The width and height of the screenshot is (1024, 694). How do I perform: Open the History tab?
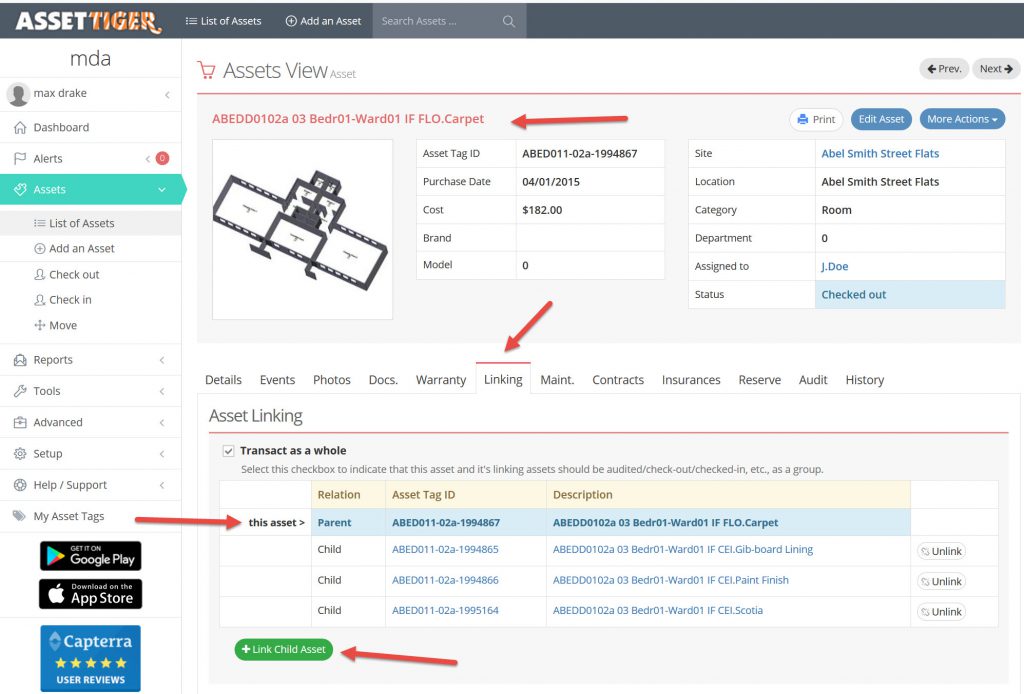tap(864, 380)
